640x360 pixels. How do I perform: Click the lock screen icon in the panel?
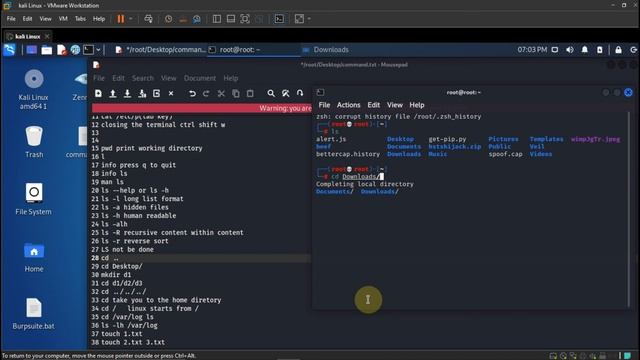click(x=618, y=50)
